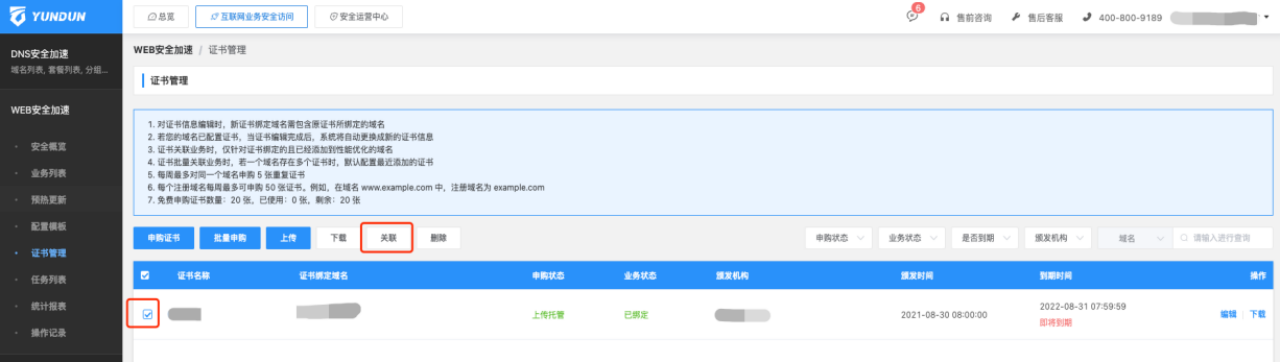
Task: Click 证书名称 column header
Action: tap(195, 275)
